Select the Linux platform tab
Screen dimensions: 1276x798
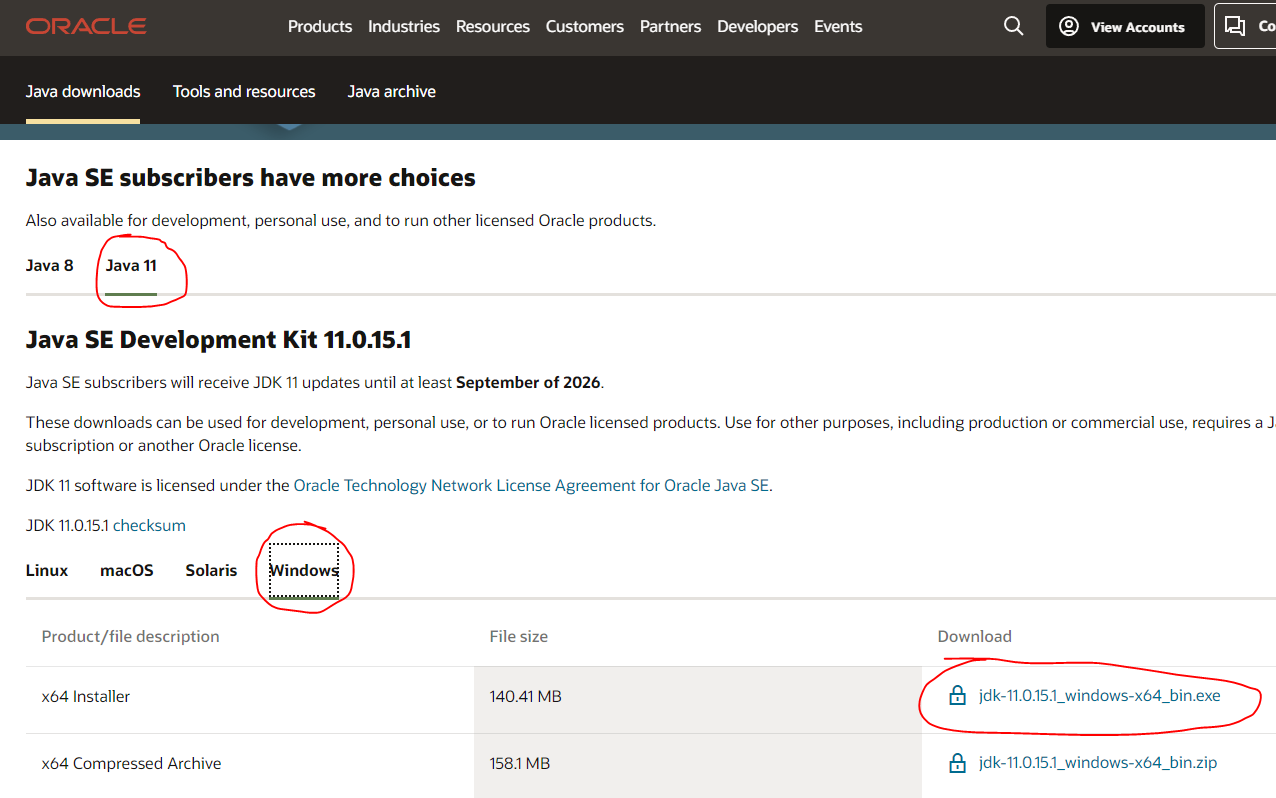pos(47,570)
